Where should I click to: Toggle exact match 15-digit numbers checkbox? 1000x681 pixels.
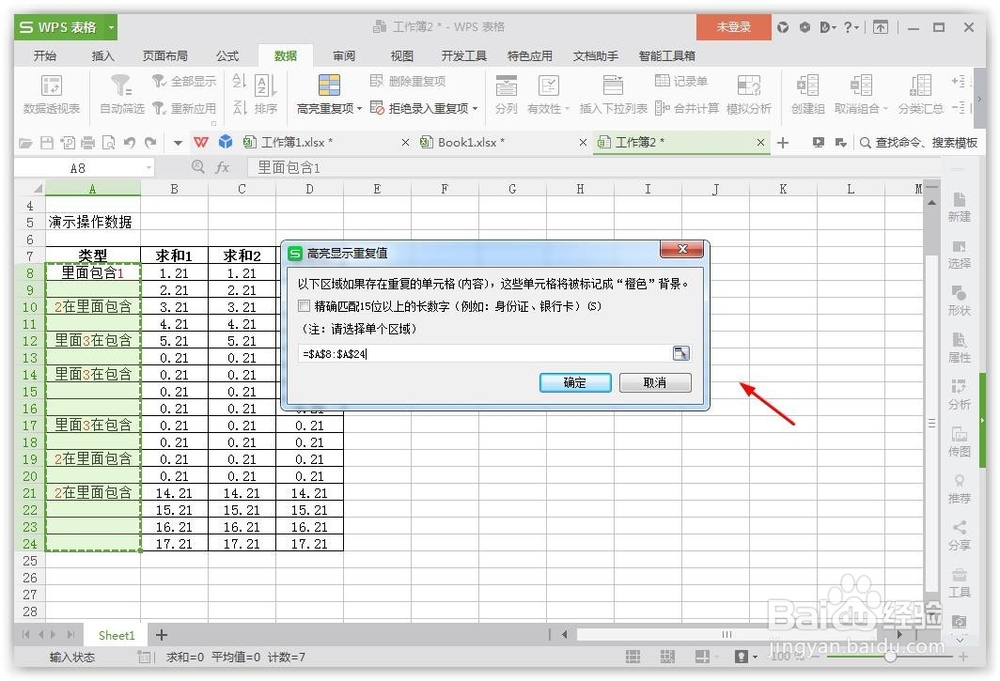pos(304,306)
